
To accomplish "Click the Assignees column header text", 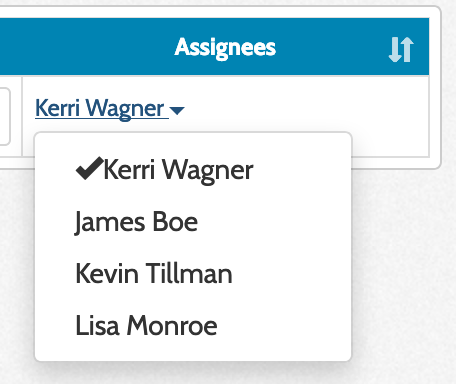I will point(225,48).
